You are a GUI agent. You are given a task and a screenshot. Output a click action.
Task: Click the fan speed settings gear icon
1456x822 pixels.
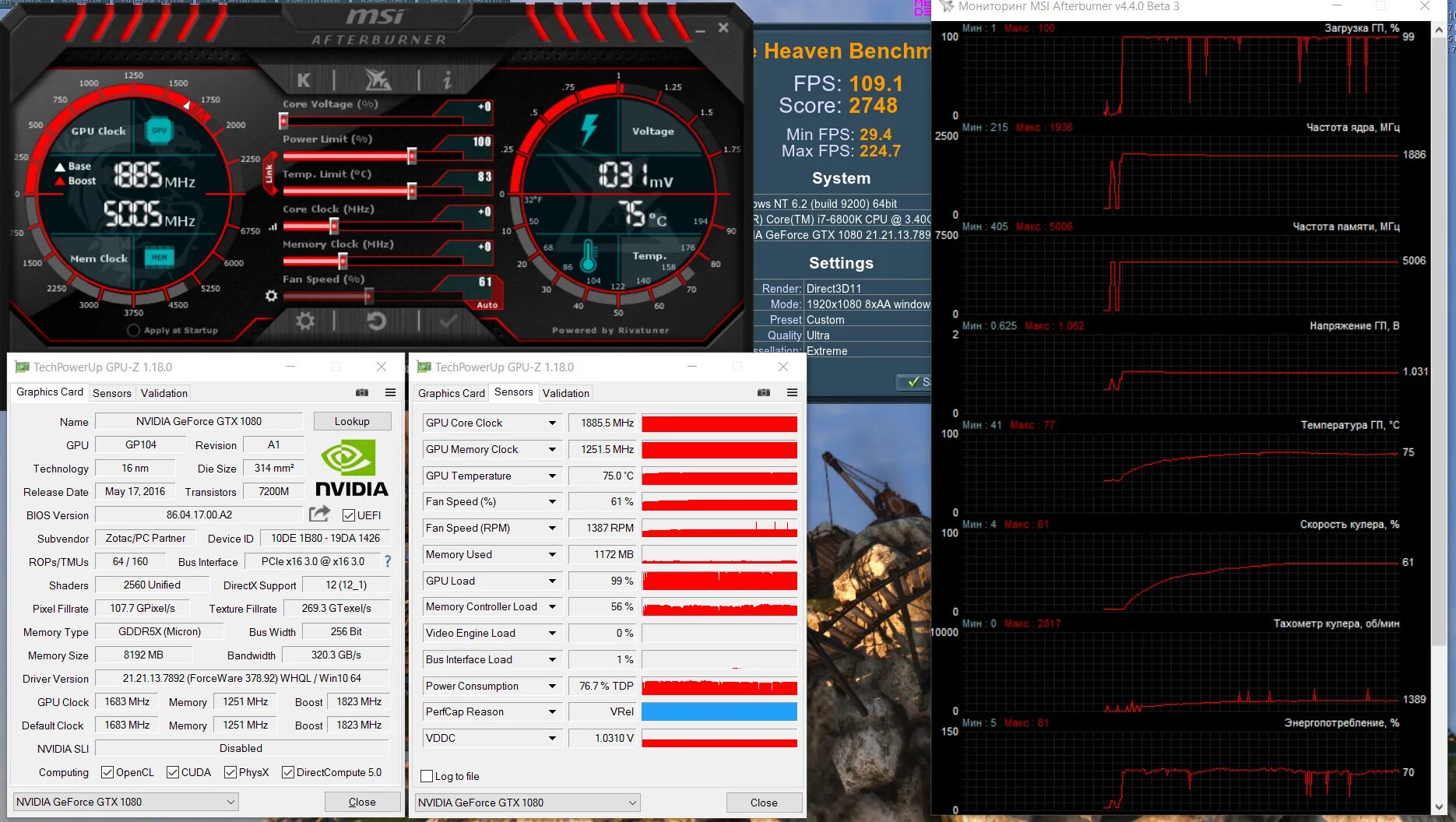tap(271, 296)
